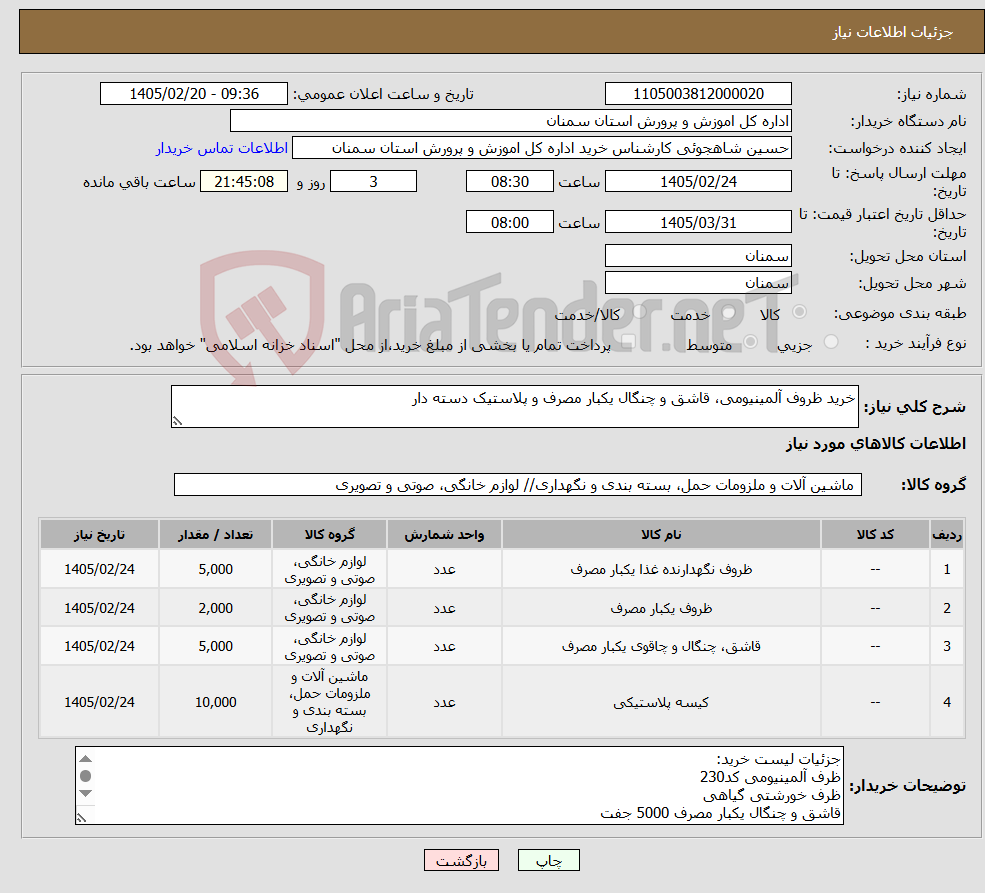Click the اطلاعات کالاهای مورد نیاز heading
This screenshot has width=985, height=893.
tap(876, 444)
